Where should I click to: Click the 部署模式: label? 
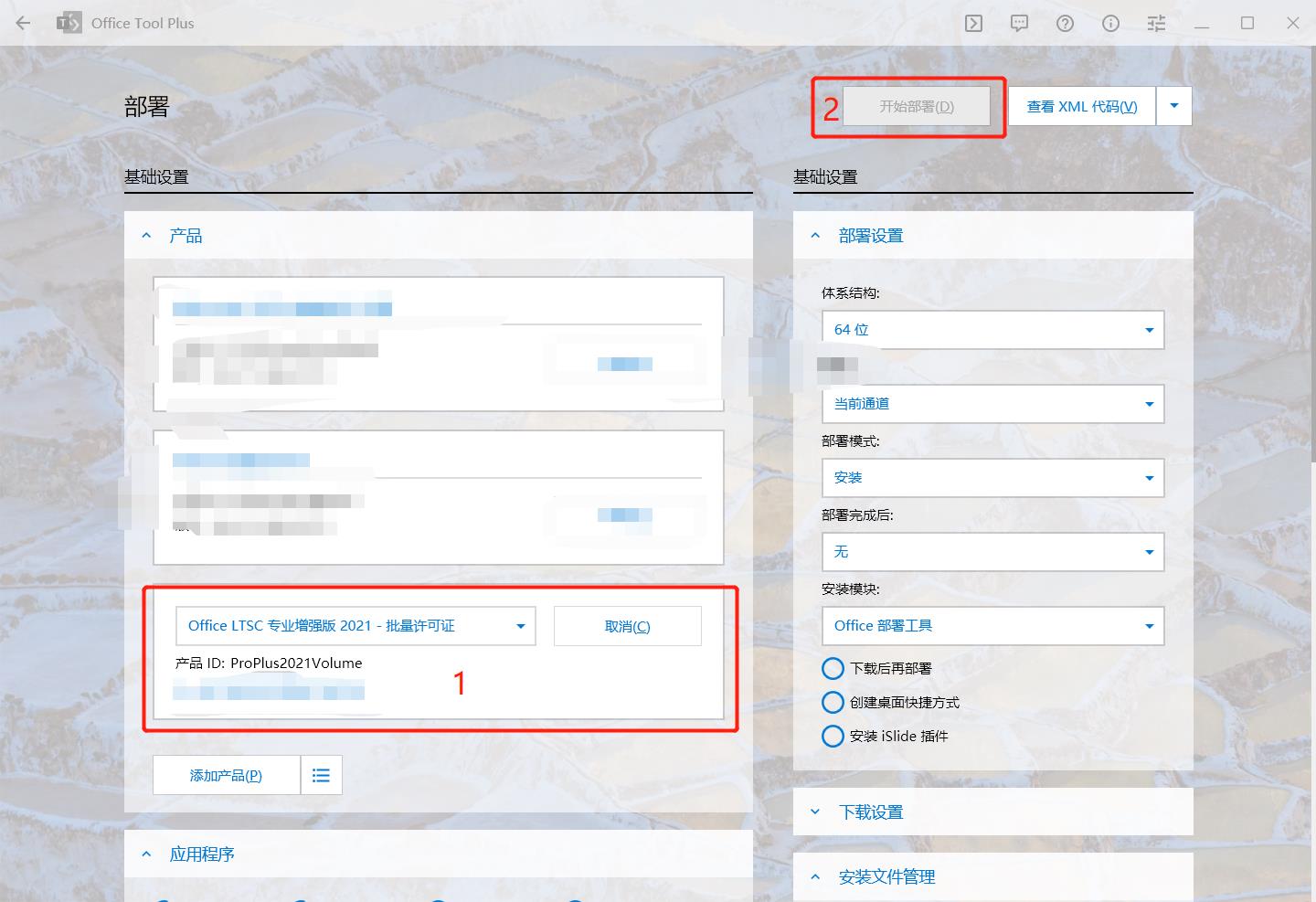click(x=851, y=441)
